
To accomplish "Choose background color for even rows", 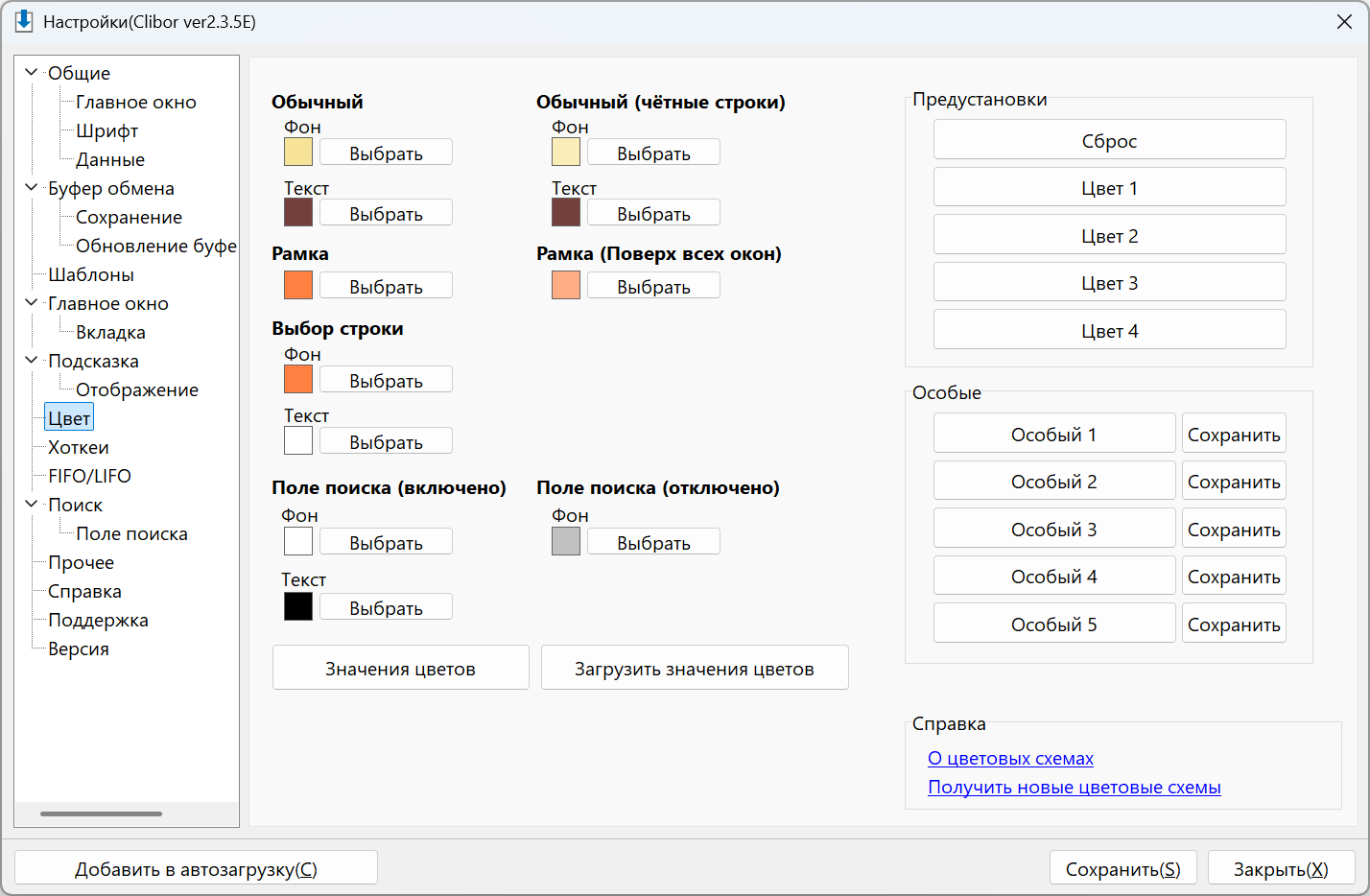I will 653,153.
